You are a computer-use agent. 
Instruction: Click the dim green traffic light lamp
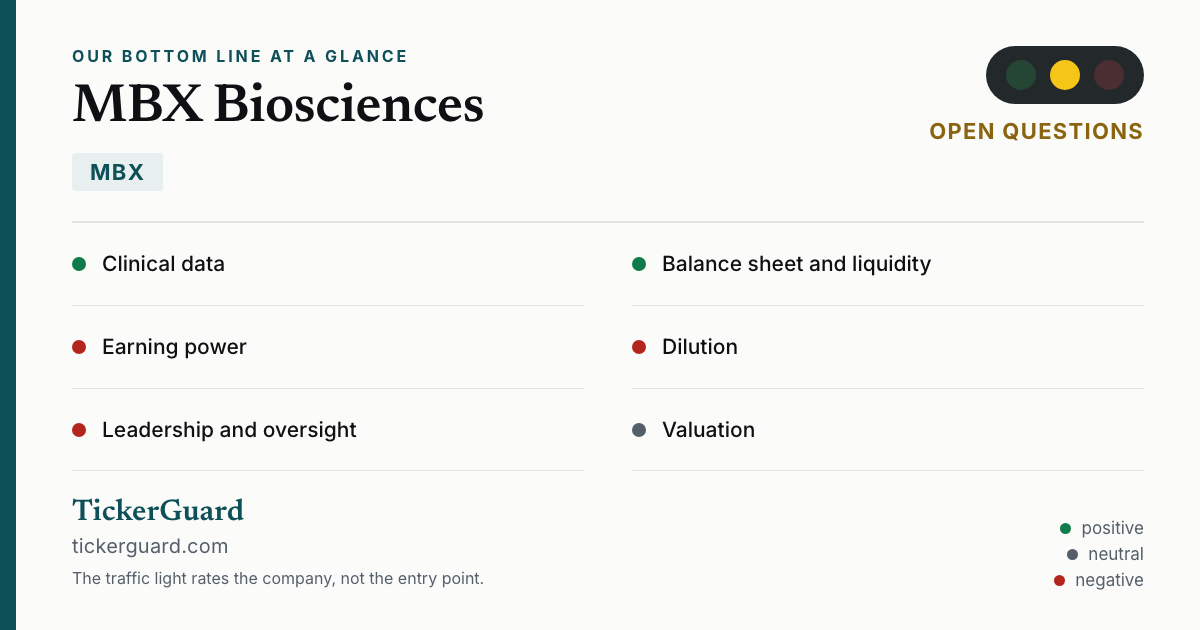[1021, 75]
